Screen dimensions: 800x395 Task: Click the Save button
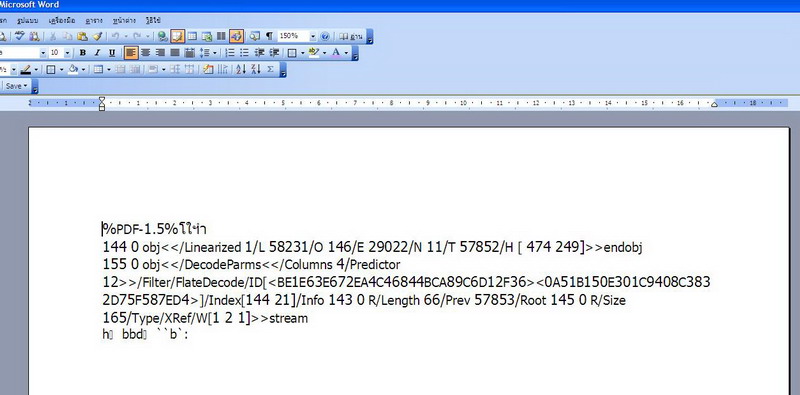click(x=16, y=86)
